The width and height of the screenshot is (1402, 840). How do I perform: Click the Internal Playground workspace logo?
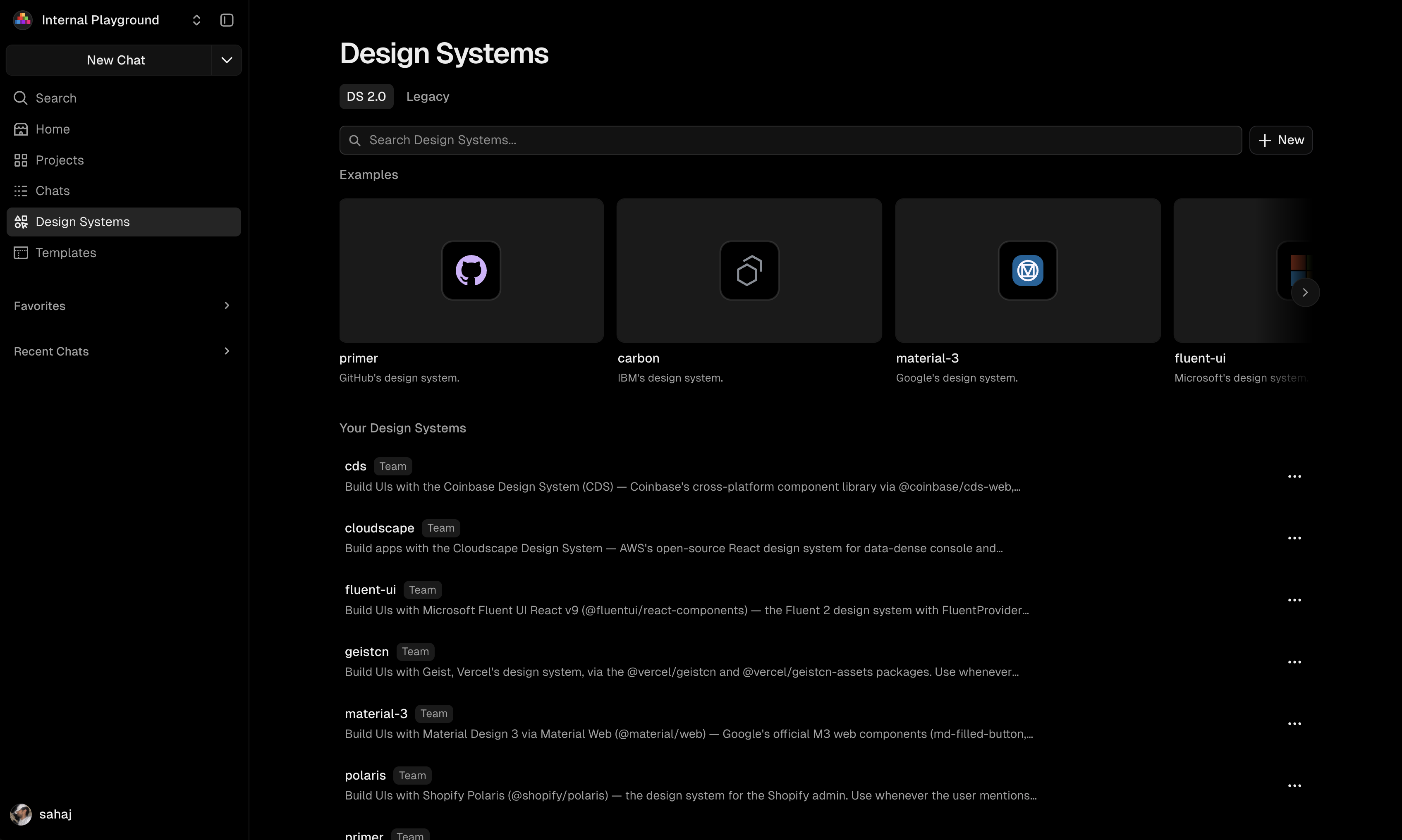tap(23, 20)
